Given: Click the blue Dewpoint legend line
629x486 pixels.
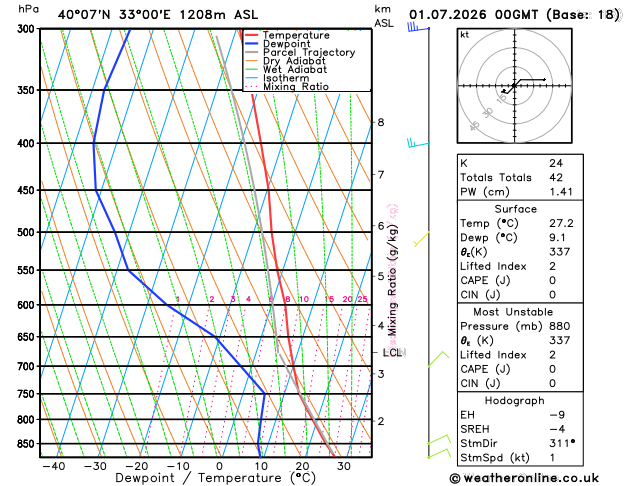Looking at the screenshot, I should tap(251, 44).
